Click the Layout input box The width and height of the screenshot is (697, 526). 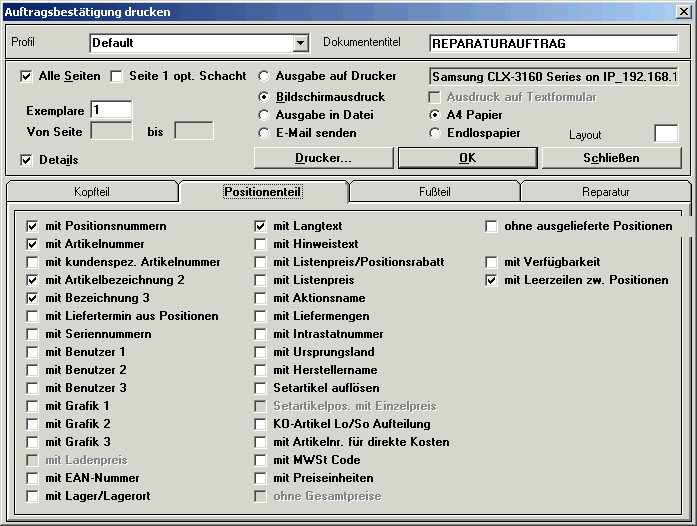coord(665,134)
